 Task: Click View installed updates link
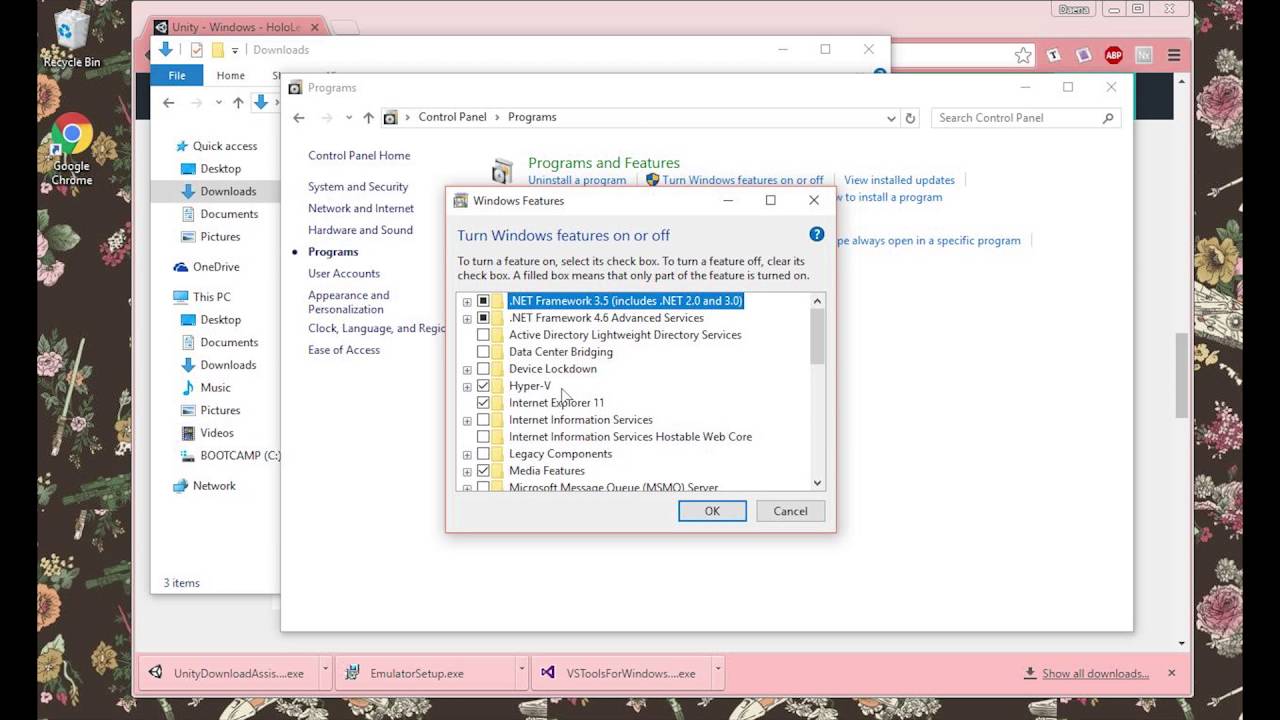pyautogui.click(x=899, y=180)
